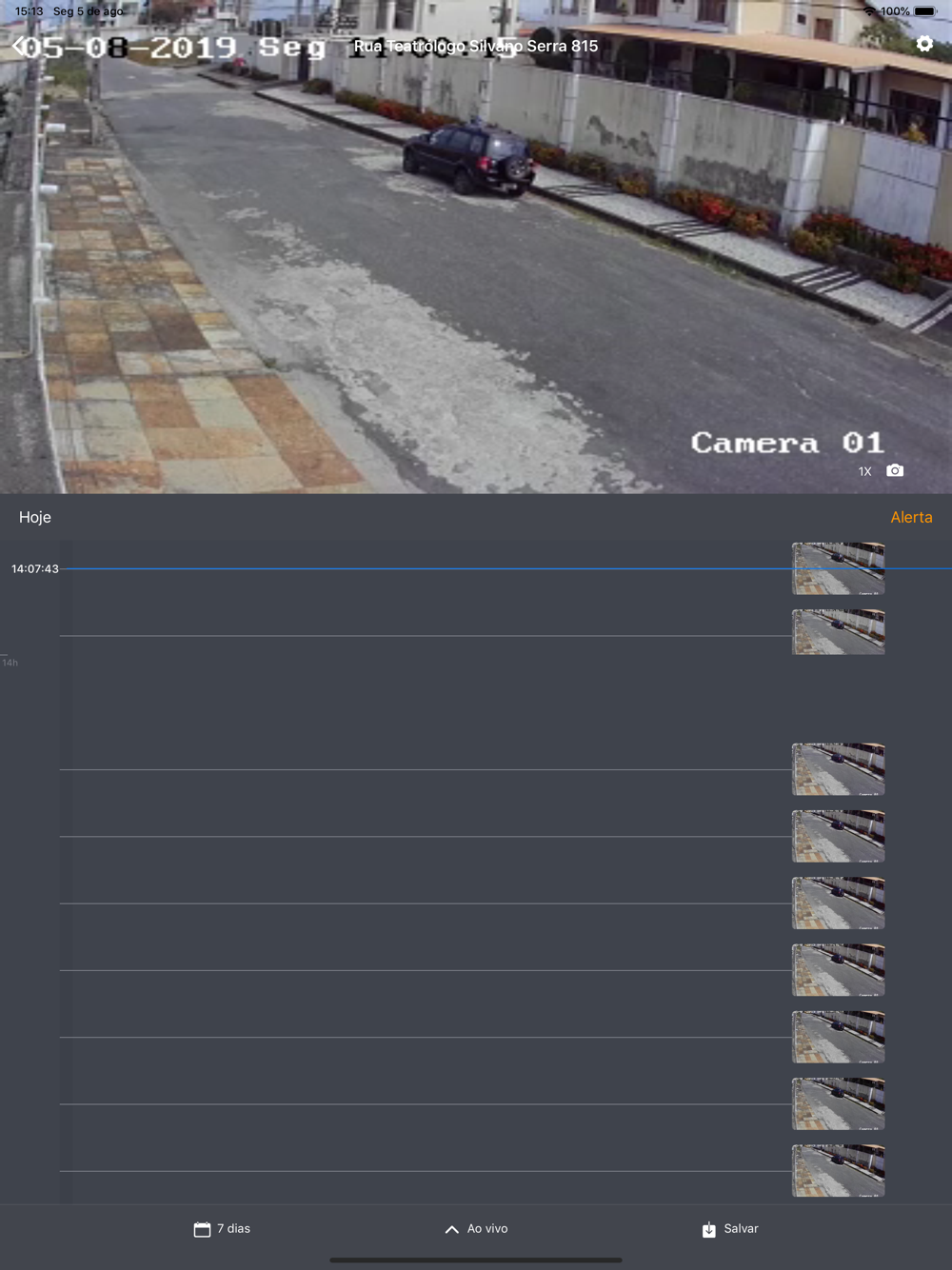Tap the download icon beside Salvar

(x=709, y=1230)
